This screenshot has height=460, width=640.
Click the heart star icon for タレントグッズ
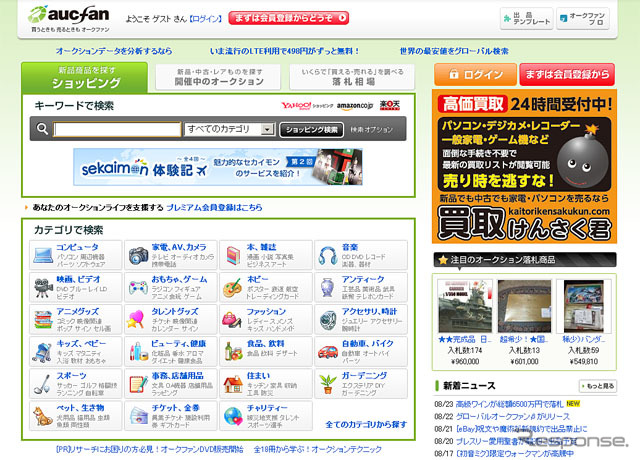tap(136, 320)
